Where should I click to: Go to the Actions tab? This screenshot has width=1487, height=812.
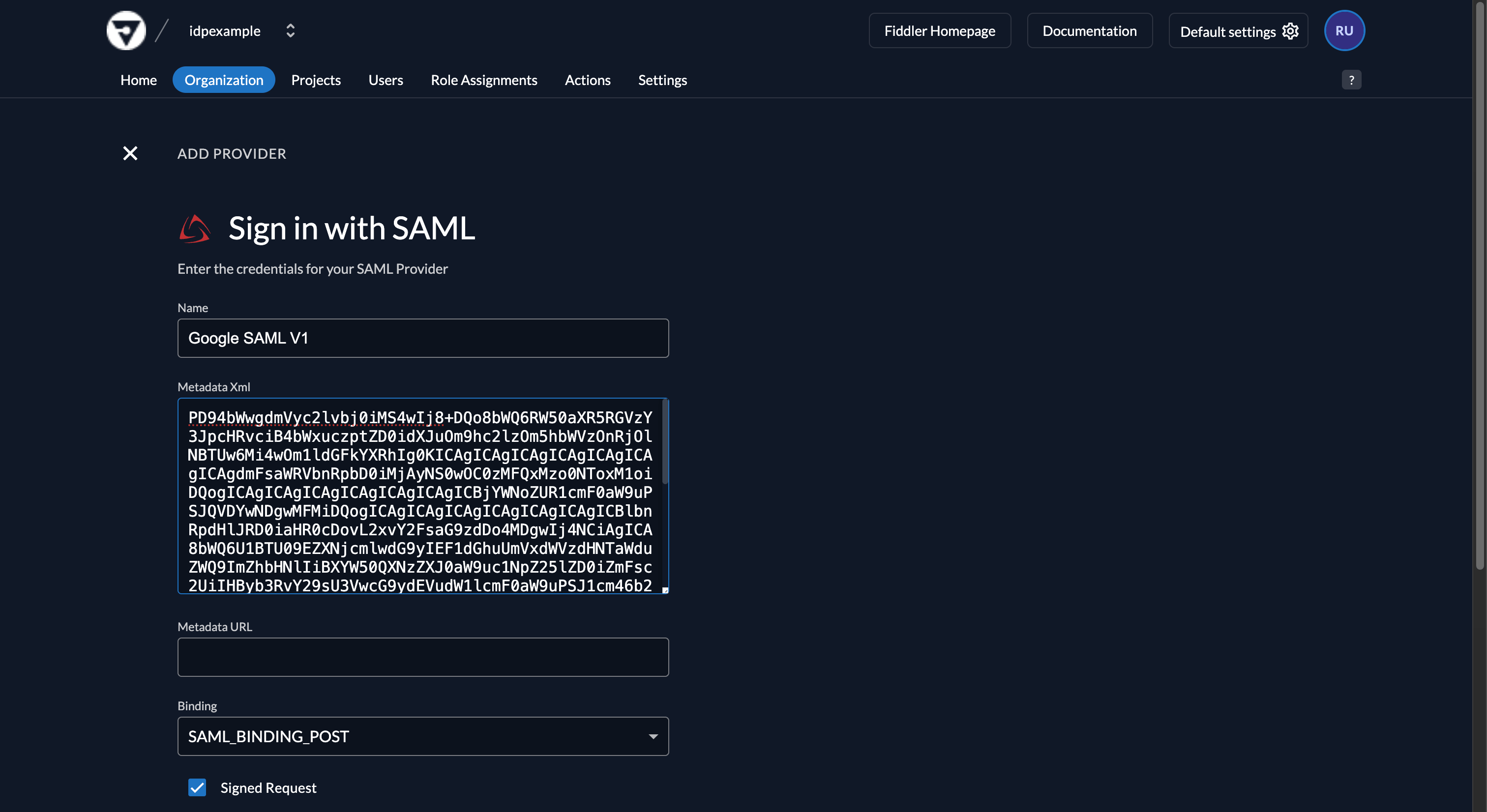[x=587, y=80]
